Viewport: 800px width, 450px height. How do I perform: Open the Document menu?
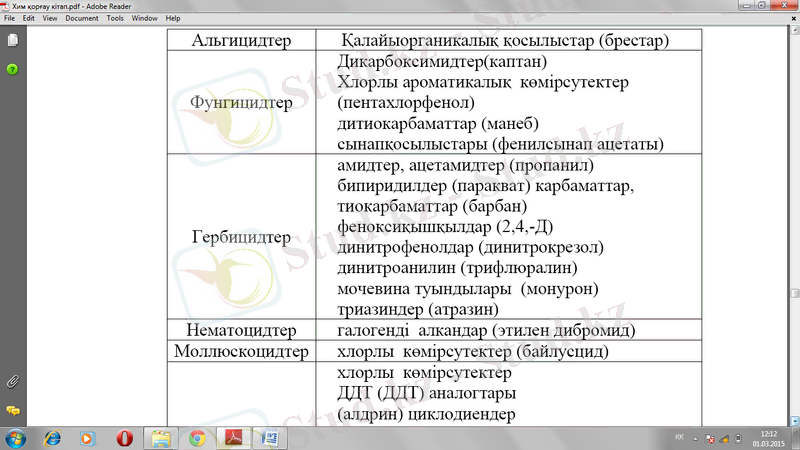coord(82,18)
